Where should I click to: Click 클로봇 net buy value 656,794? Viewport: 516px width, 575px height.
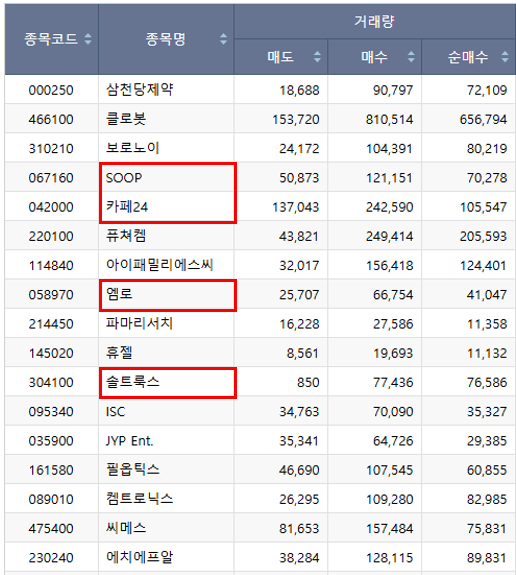(483, 120)
